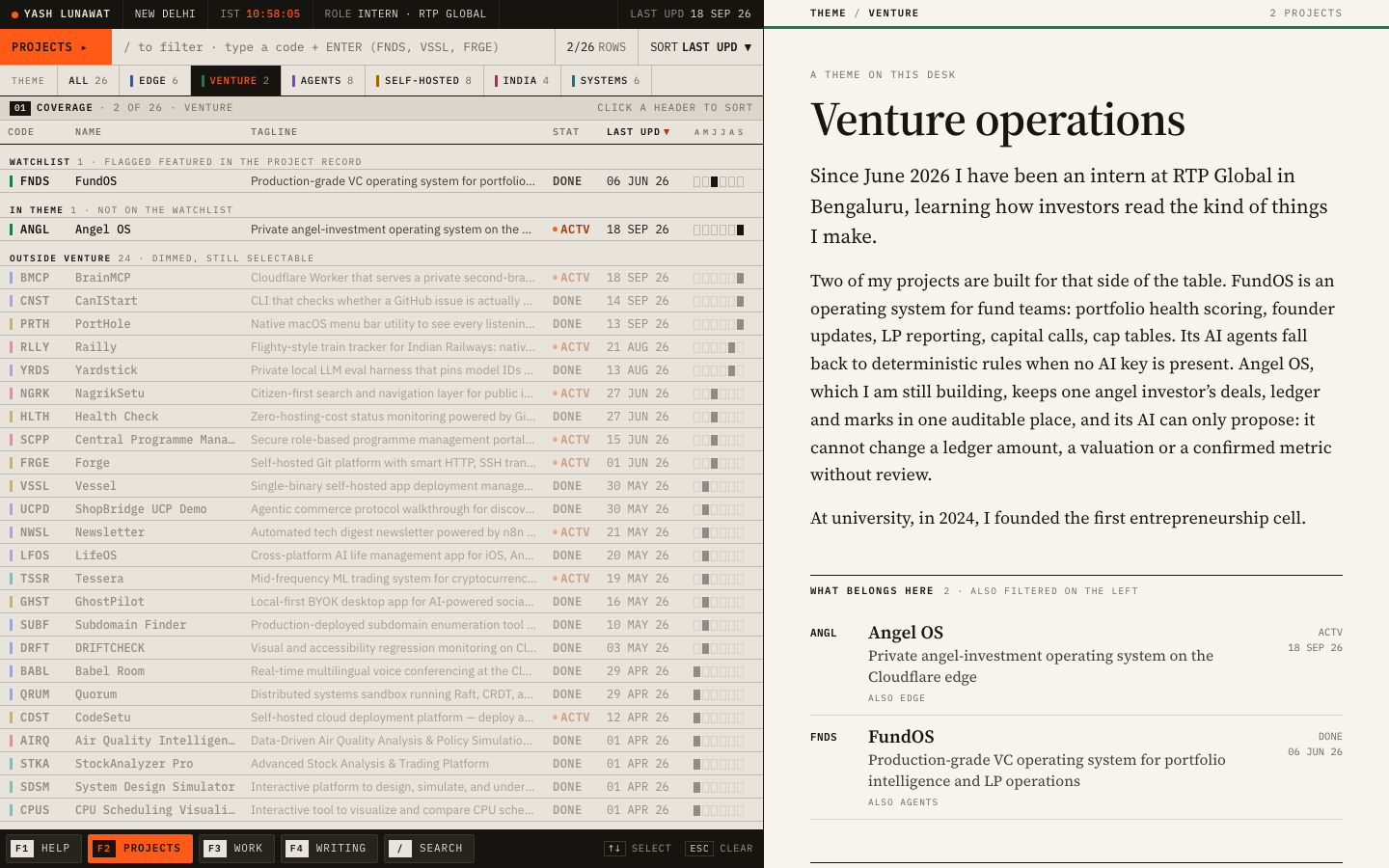Select the Yardstick project name

pos(106,370)
